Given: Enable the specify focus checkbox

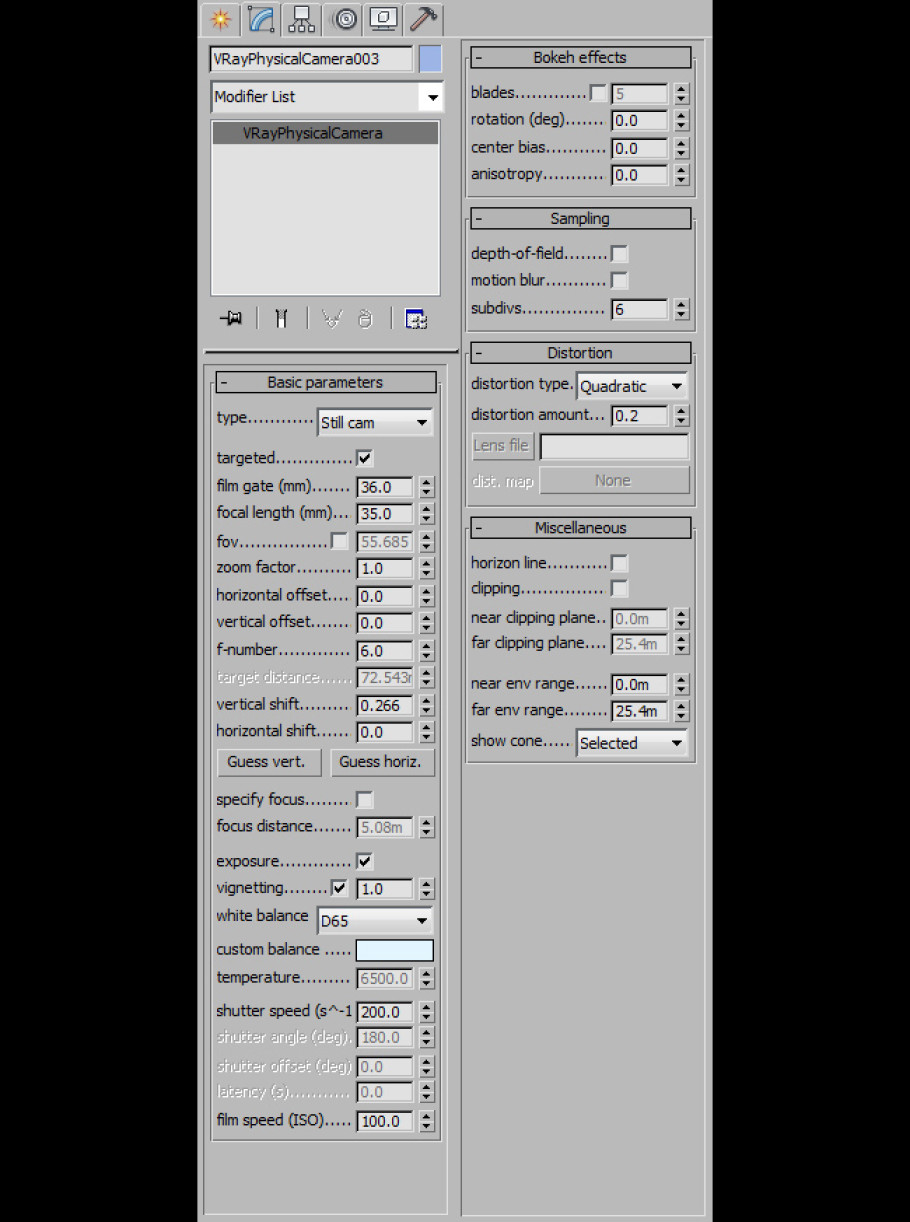Looking at the screenshot, I should coord(365,800).
